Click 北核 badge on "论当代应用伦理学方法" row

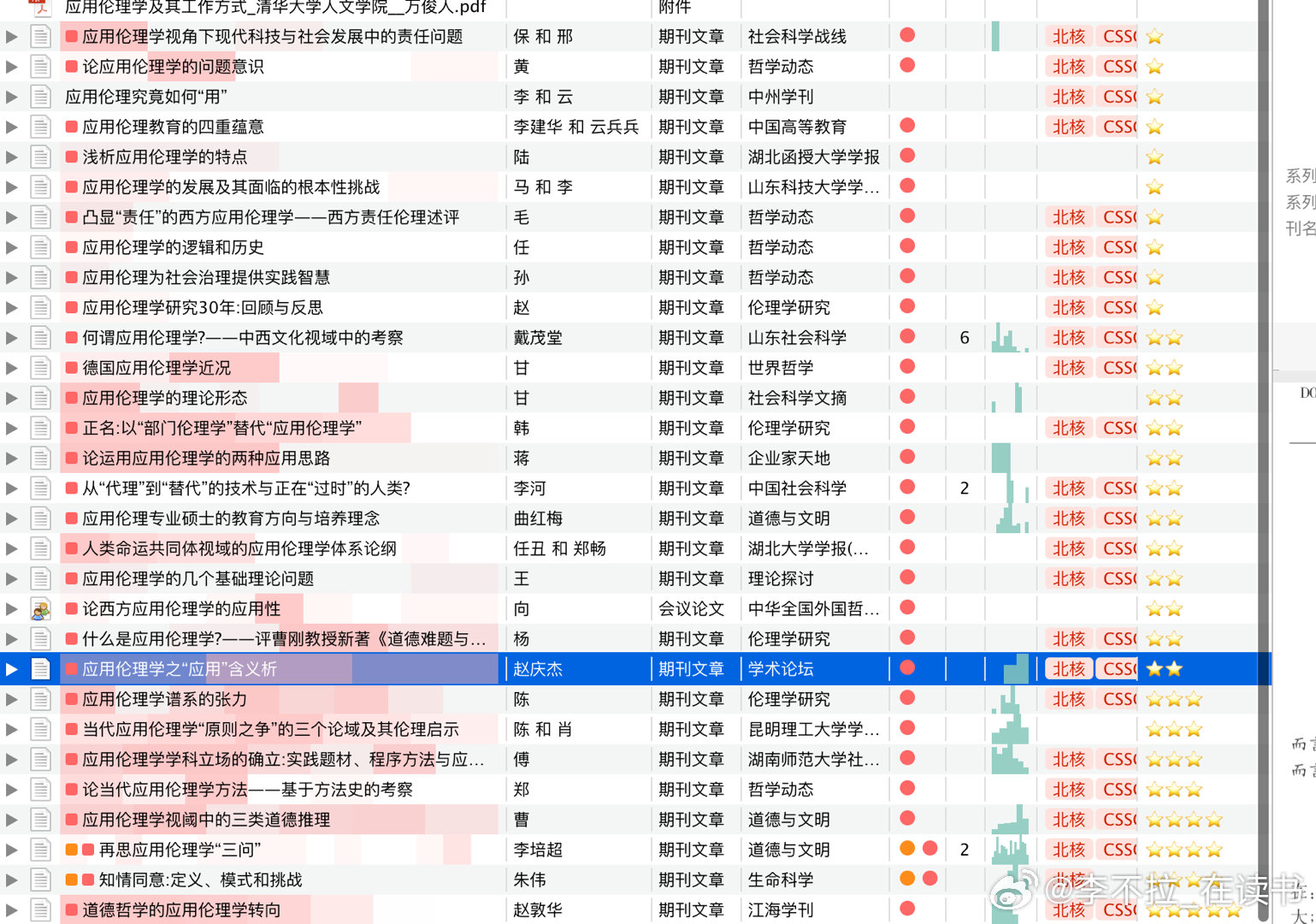1068,789
